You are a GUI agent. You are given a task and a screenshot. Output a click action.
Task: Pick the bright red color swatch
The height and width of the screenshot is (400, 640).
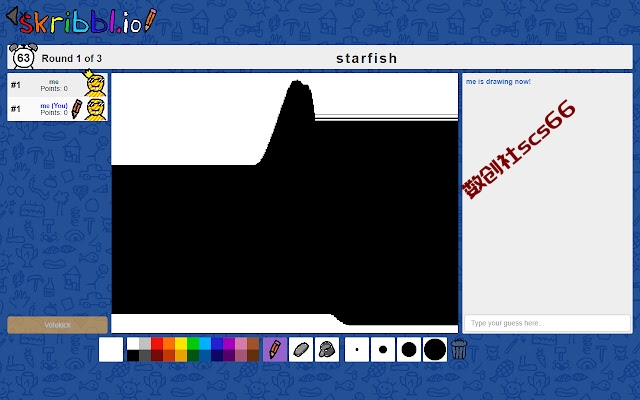point(157,343)
